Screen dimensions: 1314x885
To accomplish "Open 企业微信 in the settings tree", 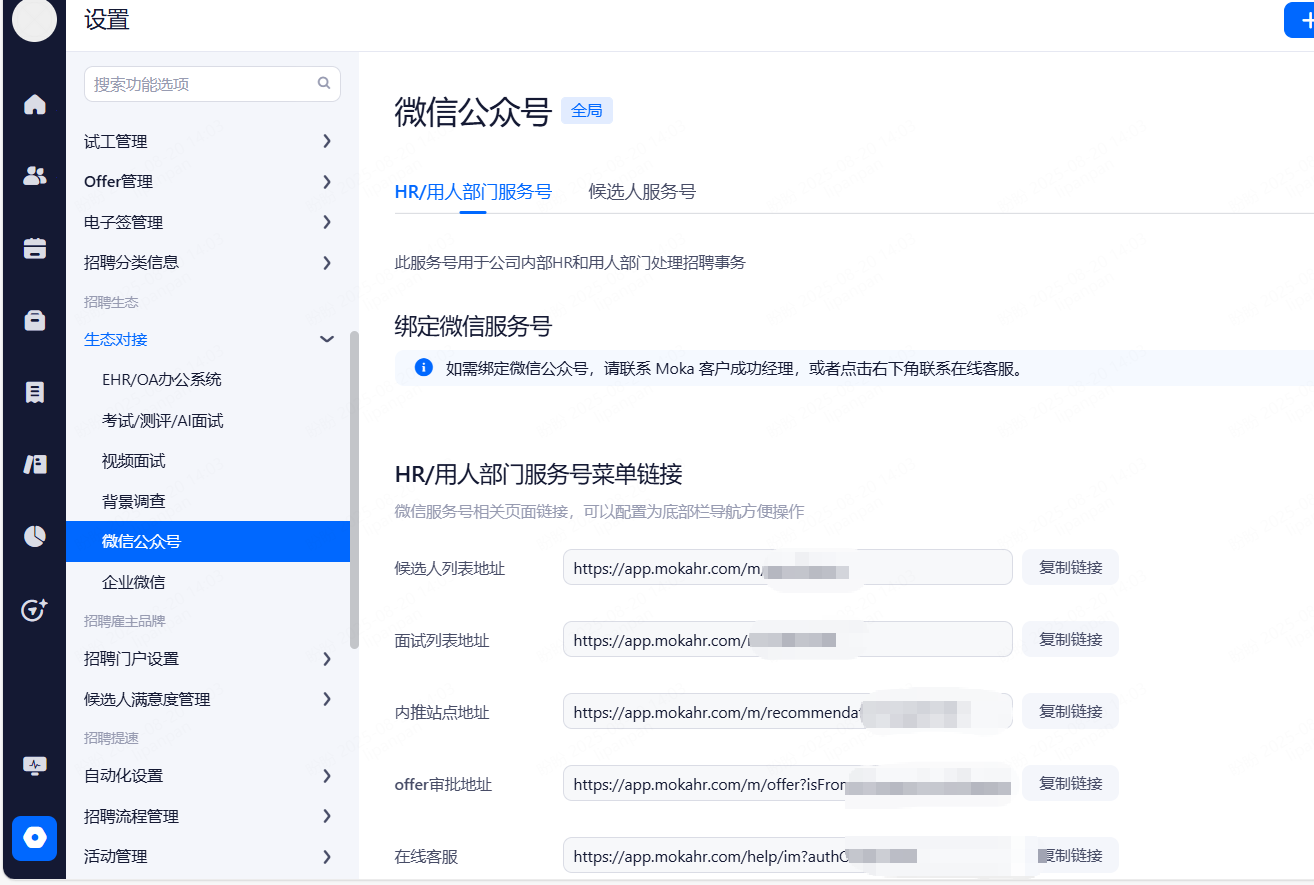I will point(134,582).
